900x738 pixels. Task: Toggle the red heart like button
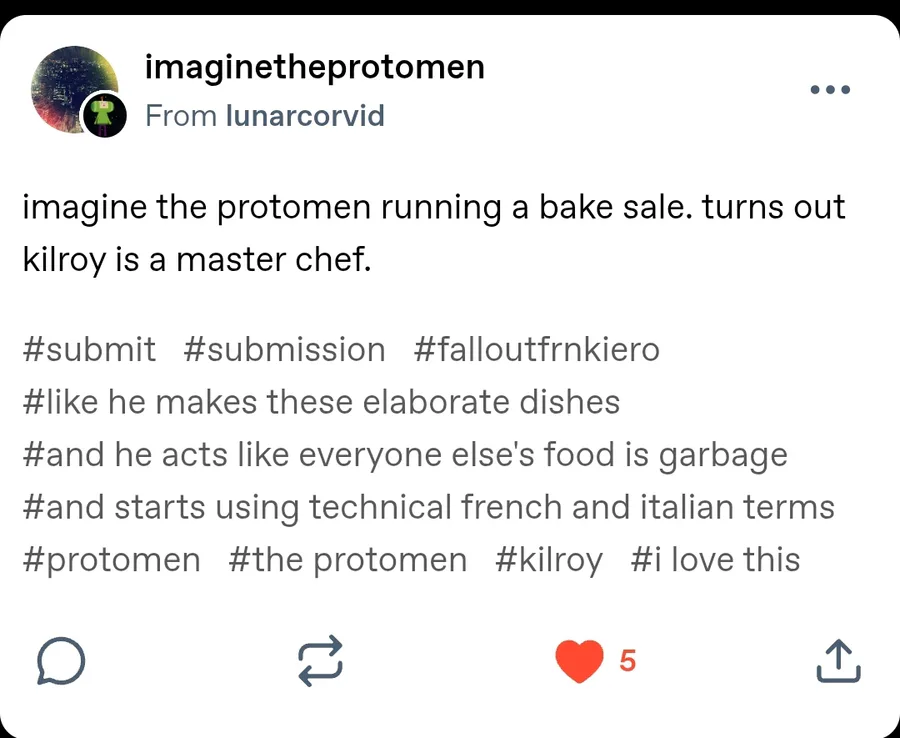point(579,661)
